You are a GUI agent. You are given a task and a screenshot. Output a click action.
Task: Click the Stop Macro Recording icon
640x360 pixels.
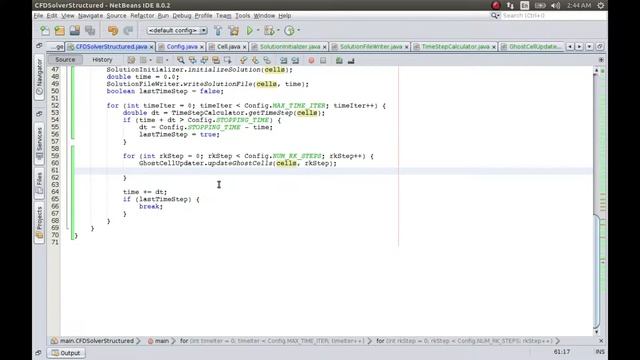323,60
